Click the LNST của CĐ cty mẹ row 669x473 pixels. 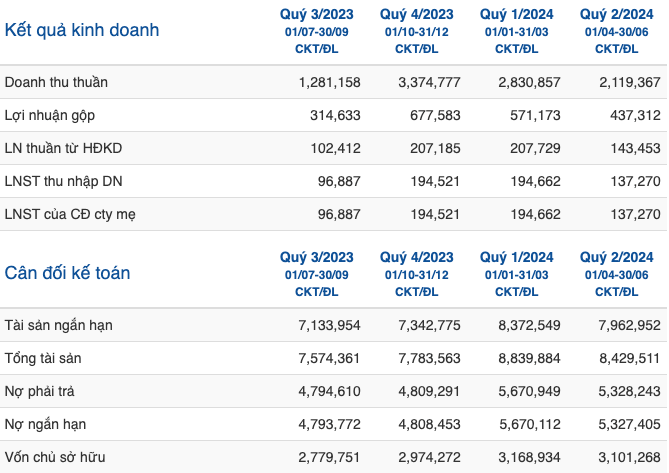334,214
